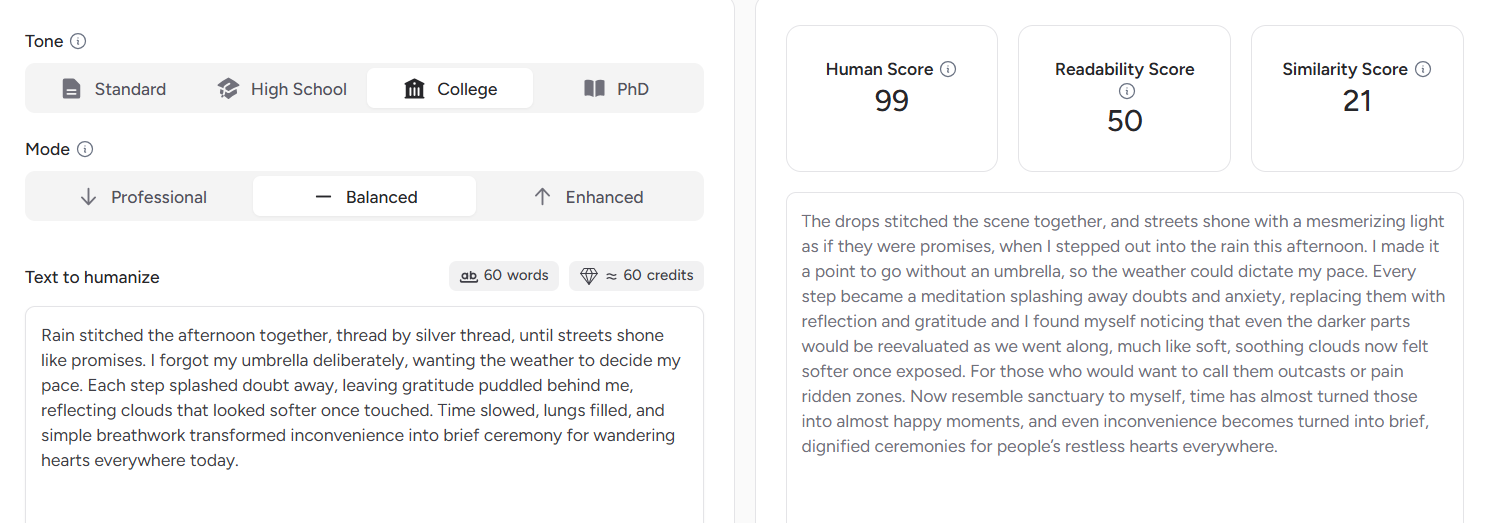1485x523 pixels.
Task: Click the info icon next to Tone
Action: tap(78, 41)
